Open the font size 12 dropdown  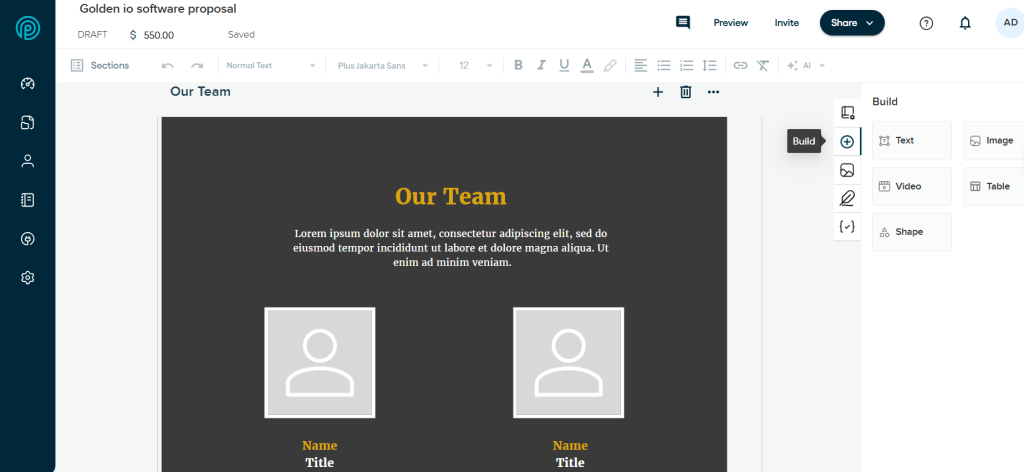(x=475, y=65)
